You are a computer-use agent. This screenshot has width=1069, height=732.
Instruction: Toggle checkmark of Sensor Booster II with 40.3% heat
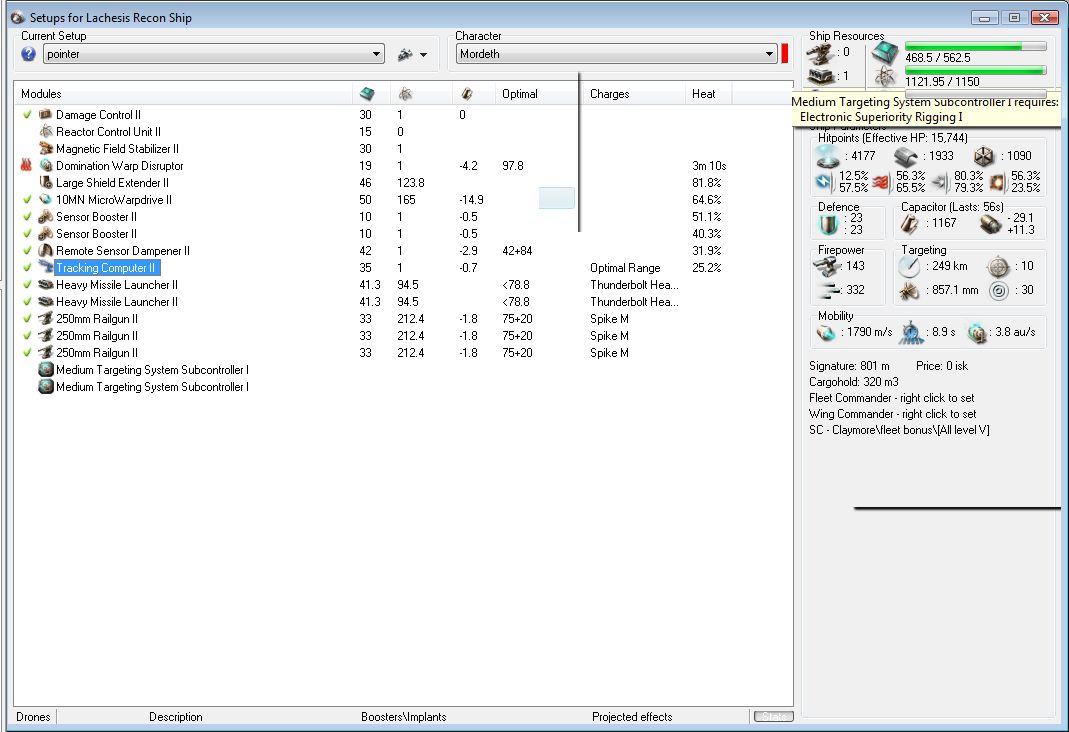[x=27, y=233]
